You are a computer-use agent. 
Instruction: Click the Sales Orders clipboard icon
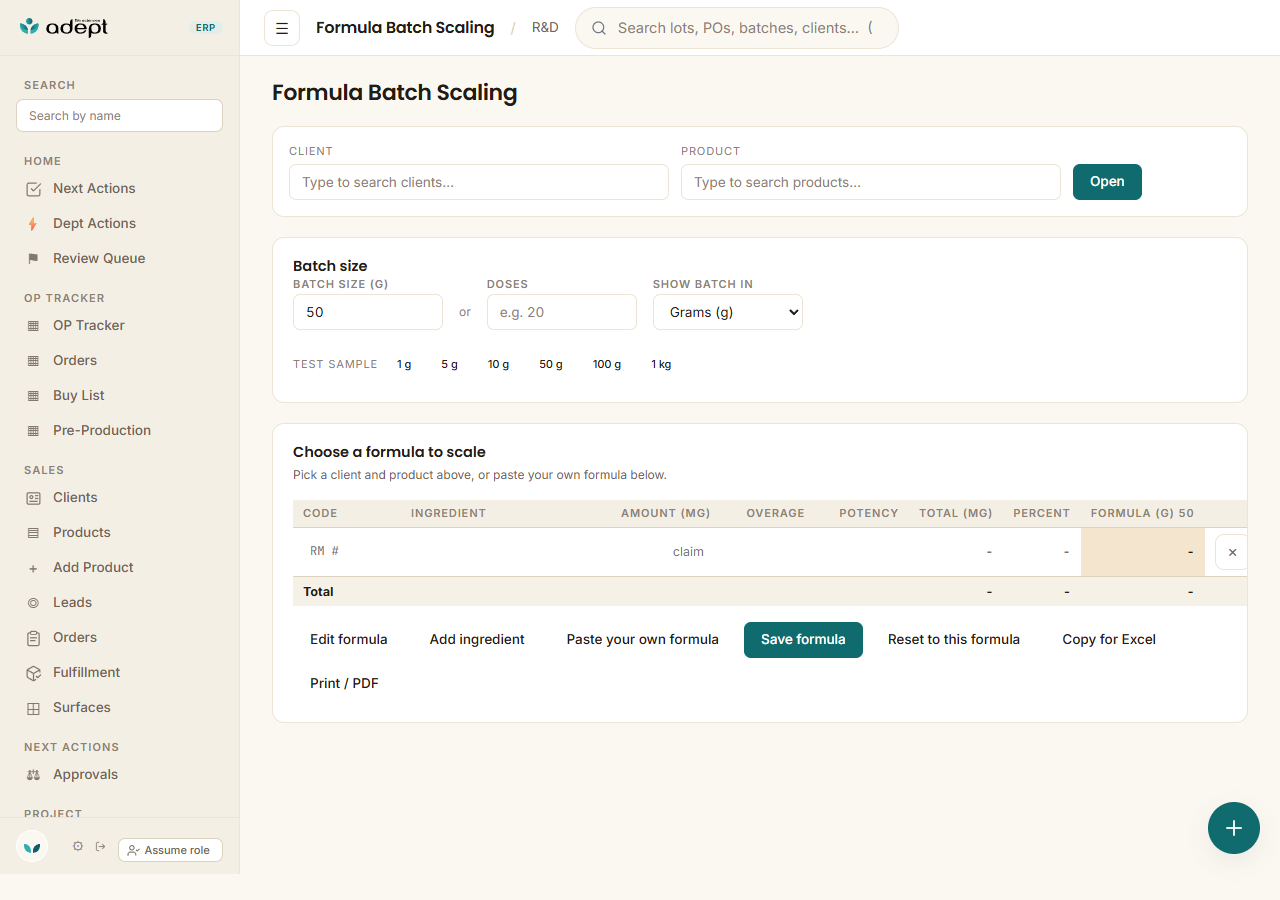[x=33, y=638]
